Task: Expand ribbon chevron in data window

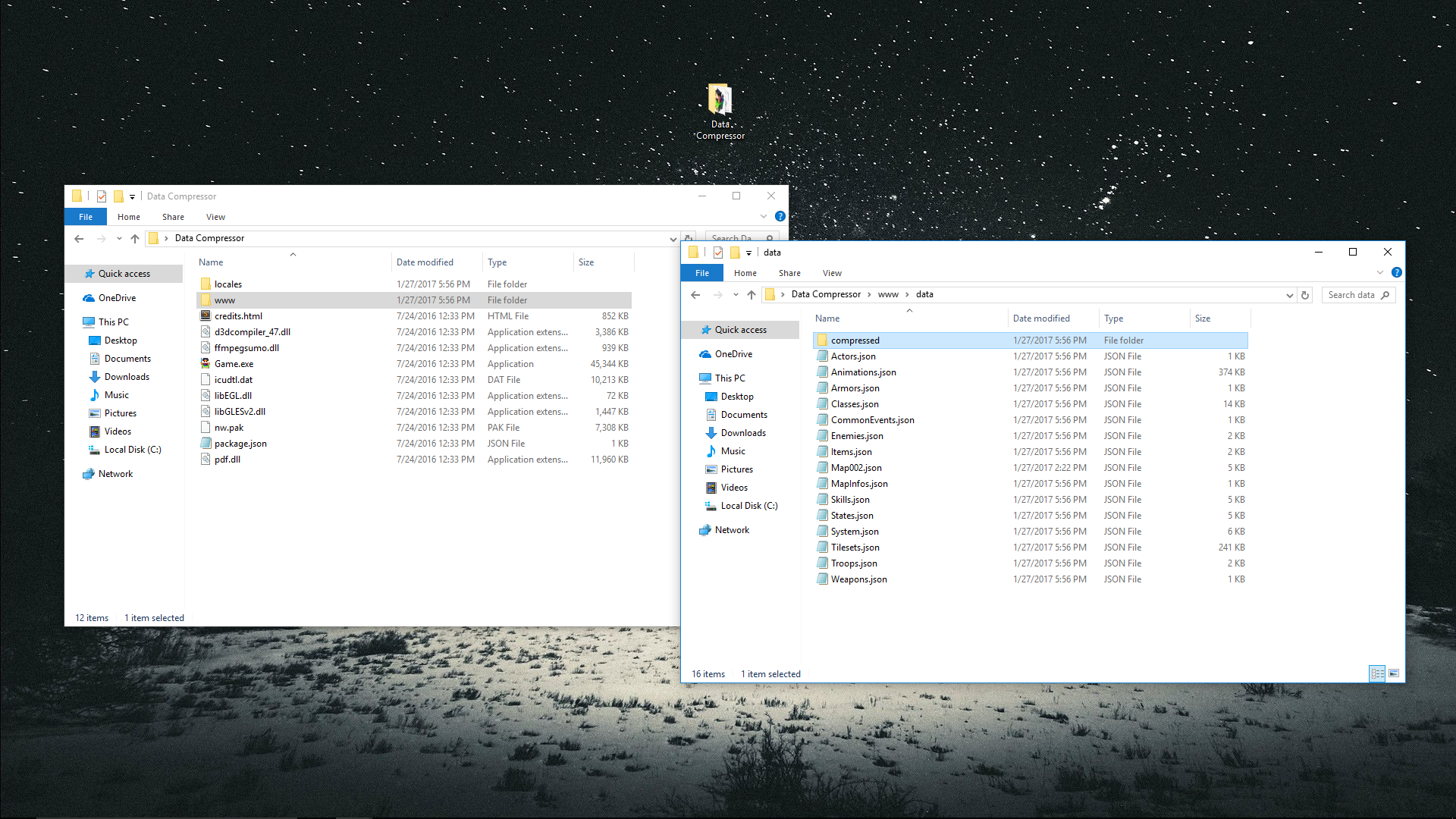Action: coord(1380,273)
